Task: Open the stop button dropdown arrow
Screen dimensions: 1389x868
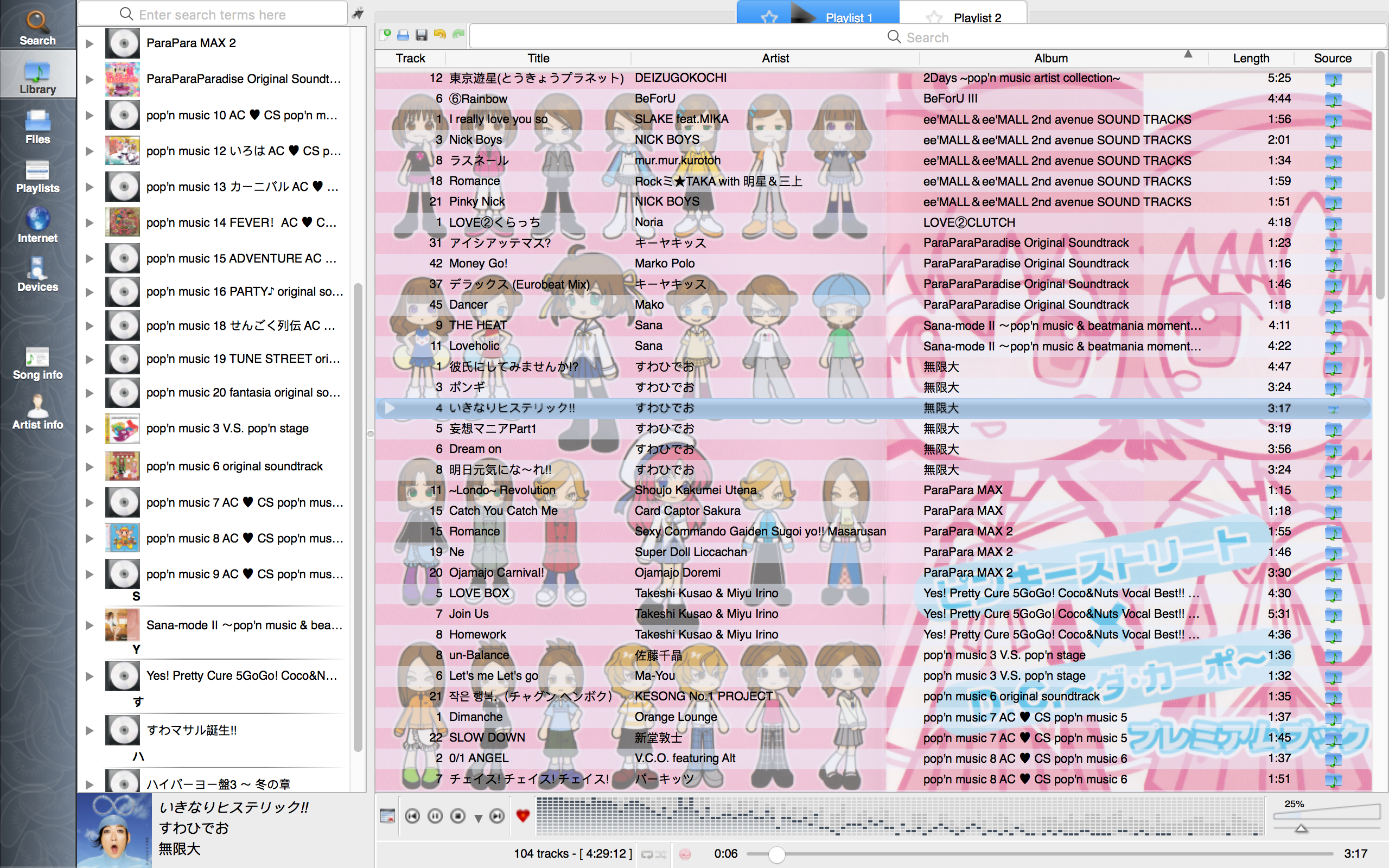Action: coord(478,819)
